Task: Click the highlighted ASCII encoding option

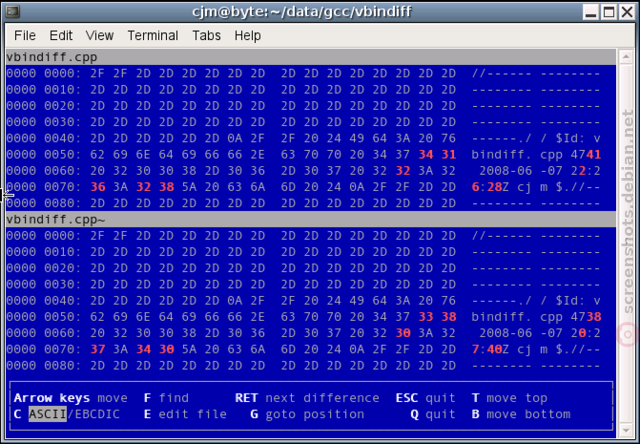Action: pyautogui.click(x=47, y=414)
